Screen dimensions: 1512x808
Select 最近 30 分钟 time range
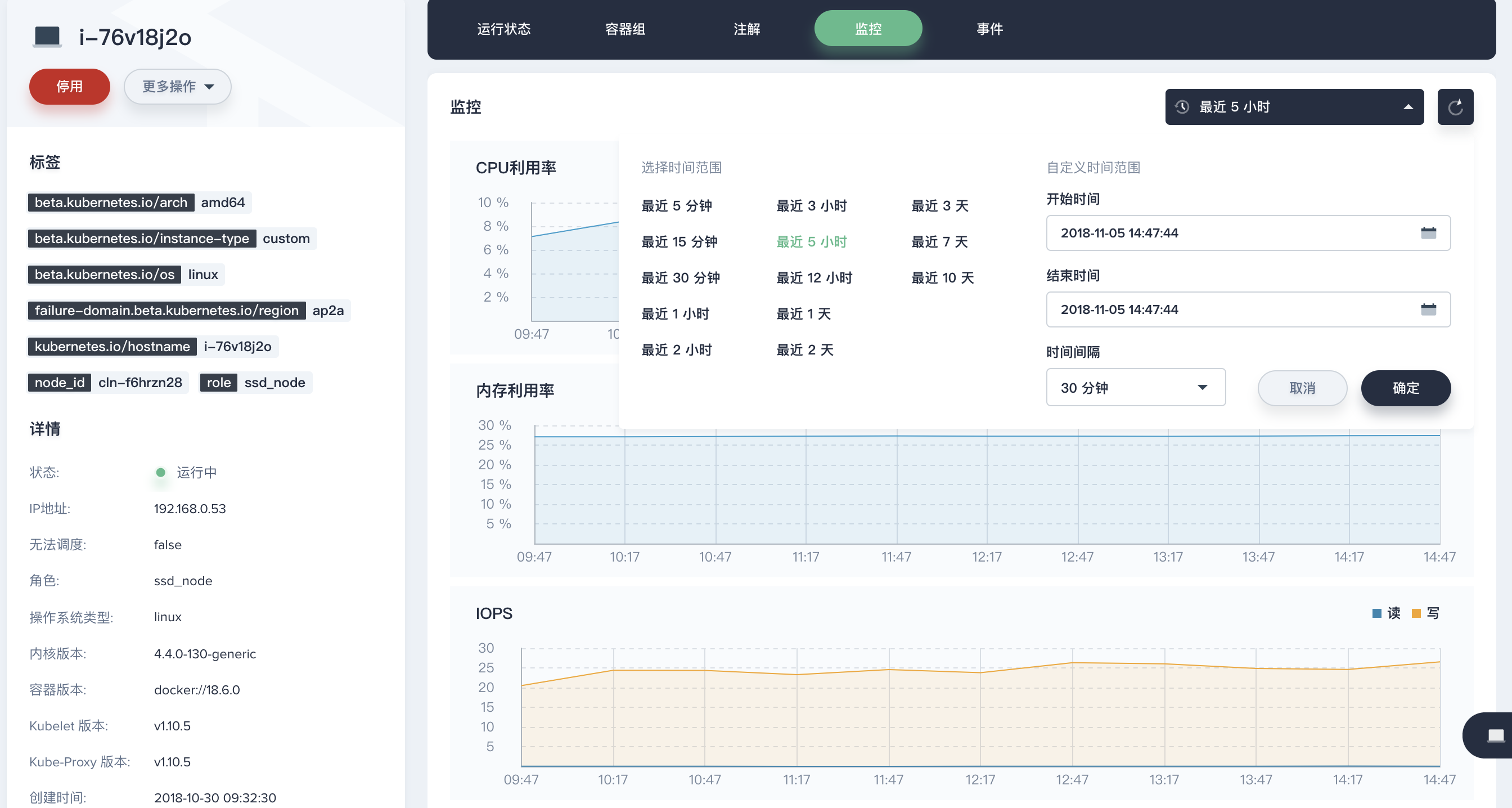tap(680, 277)
